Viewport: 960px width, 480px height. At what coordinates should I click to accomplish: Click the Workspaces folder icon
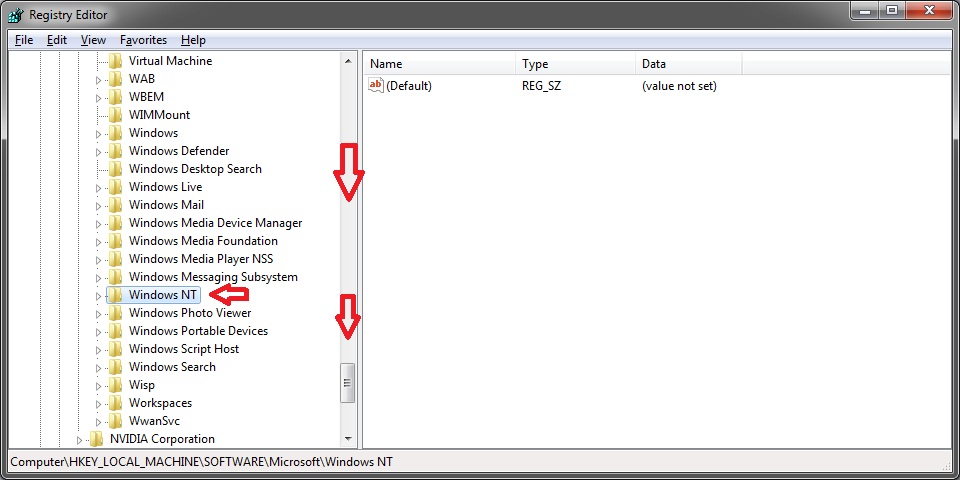click(x=115, y=403)
